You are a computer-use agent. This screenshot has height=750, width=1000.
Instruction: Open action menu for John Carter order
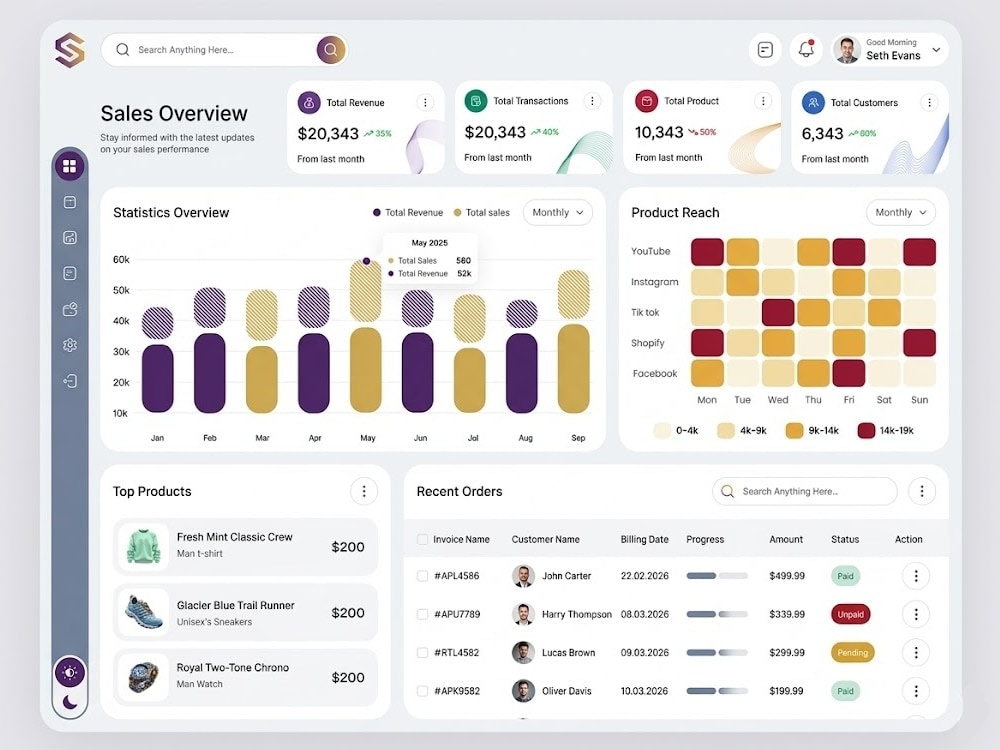916,576
